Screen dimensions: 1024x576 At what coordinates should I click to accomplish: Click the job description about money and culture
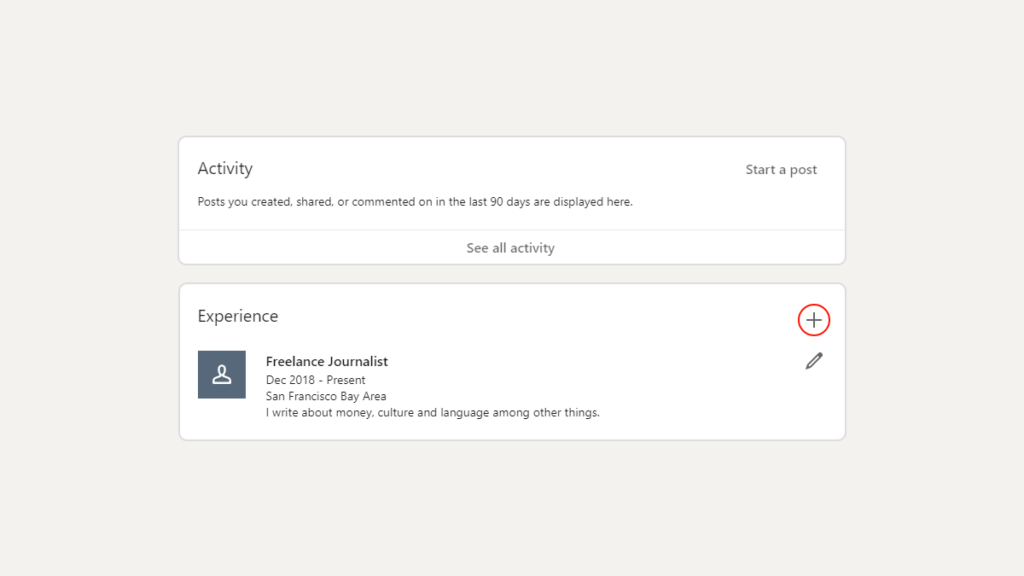tap(432, 413)
